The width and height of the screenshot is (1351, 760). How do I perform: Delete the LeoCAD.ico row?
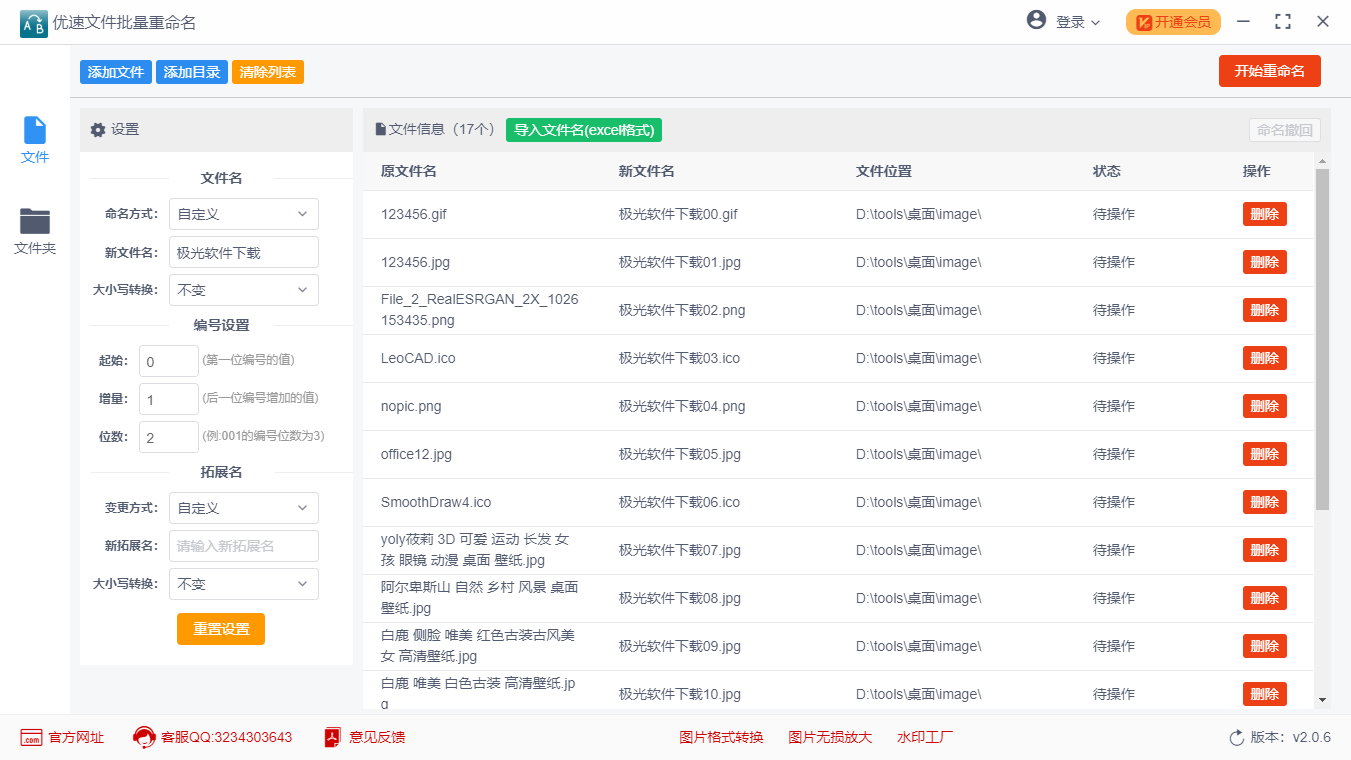click(x=1265, y=358)
